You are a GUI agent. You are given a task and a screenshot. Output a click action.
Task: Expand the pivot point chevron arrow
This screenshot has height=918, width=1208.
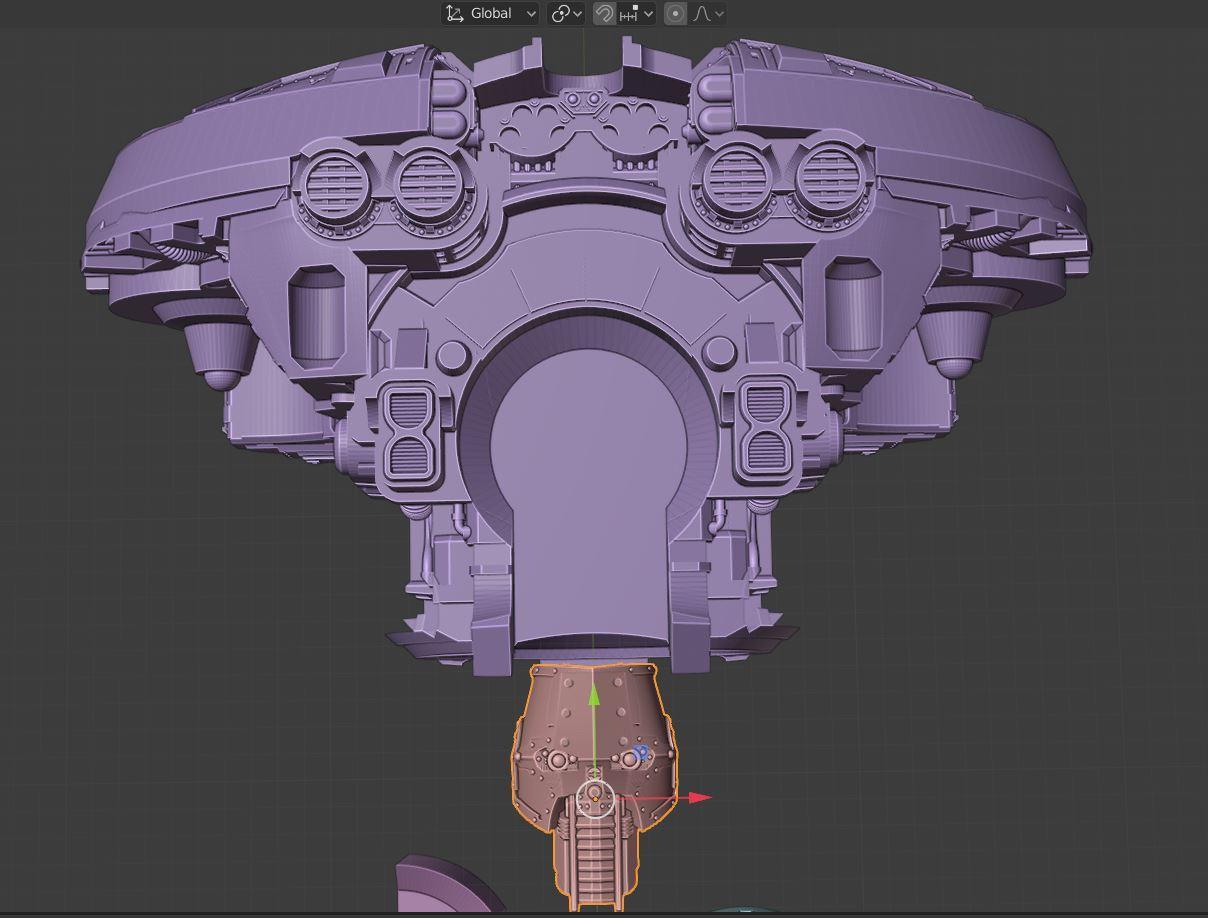tap(578, 14)
